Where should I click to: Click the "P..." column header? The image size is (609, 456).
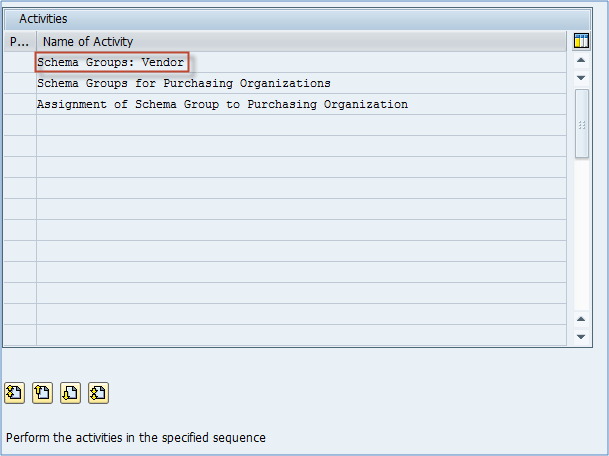(x=20, y=42)
